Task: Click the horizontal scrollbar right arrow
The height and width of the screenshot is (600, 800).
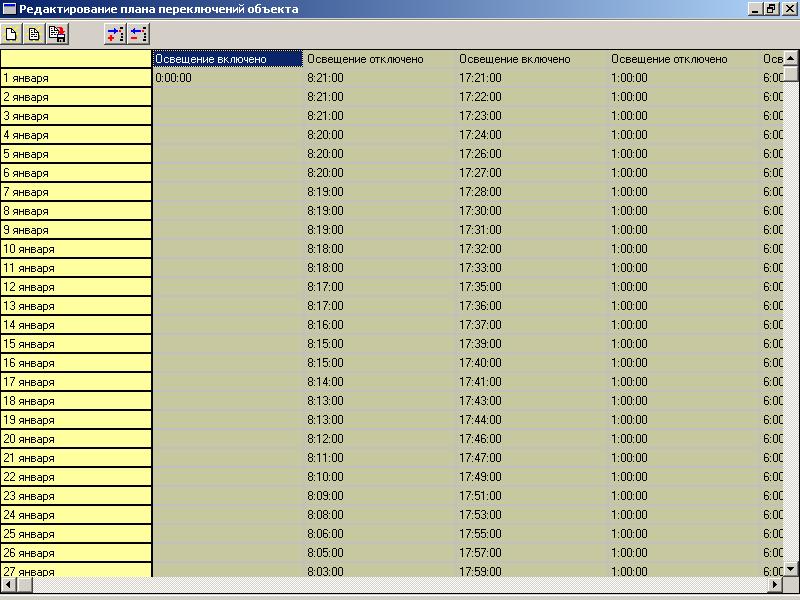Action: [x=774, y=585]
